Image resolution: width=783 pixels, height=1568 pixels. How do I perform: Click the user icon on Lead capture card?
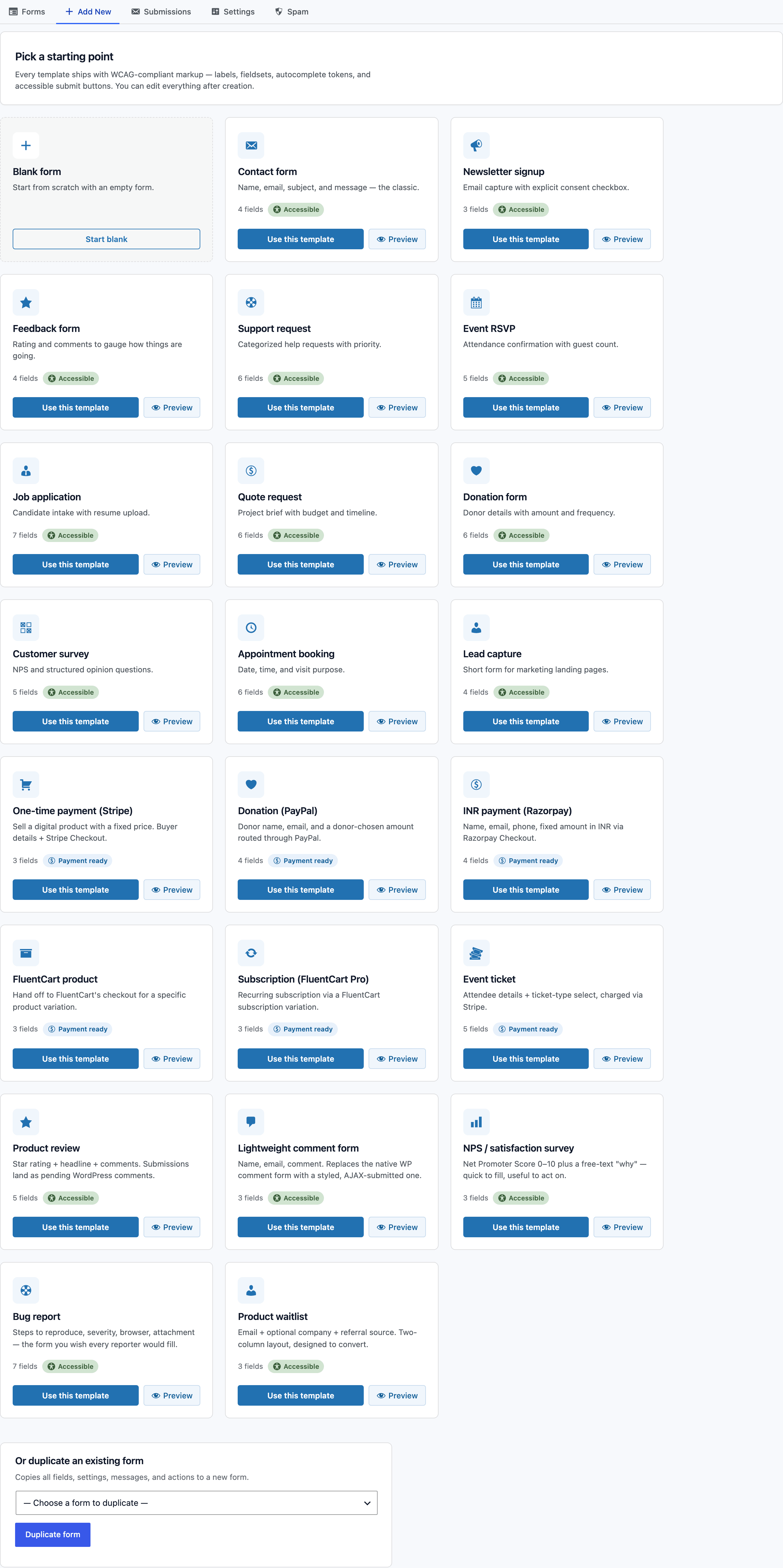click(476, 628)
